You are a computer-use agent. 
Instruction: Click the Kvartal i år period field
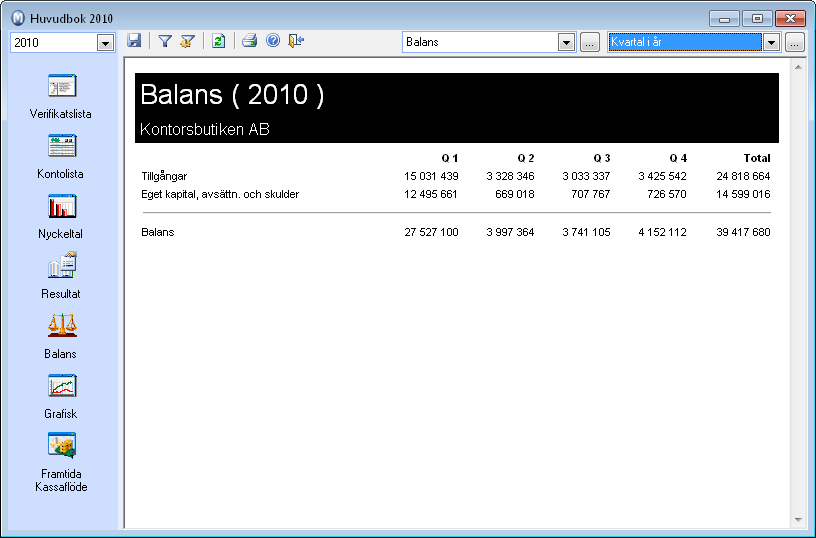click(x=685, y=42)
